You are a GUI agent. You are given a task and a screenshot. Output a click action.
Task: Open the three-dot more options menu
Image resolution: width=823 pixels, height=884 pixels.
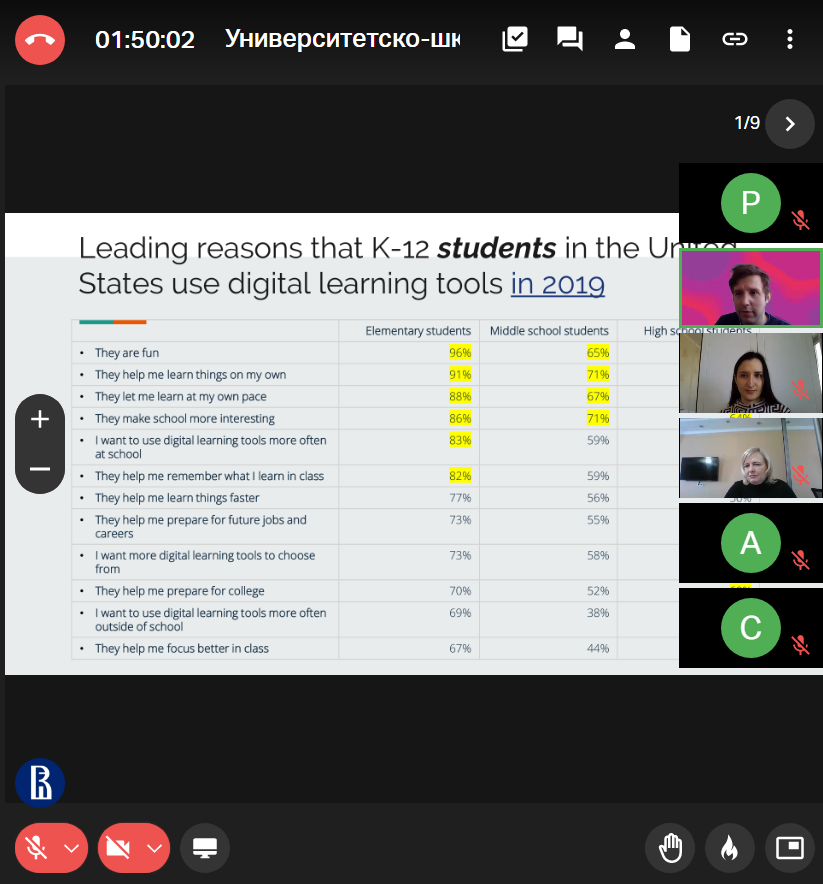790,39
